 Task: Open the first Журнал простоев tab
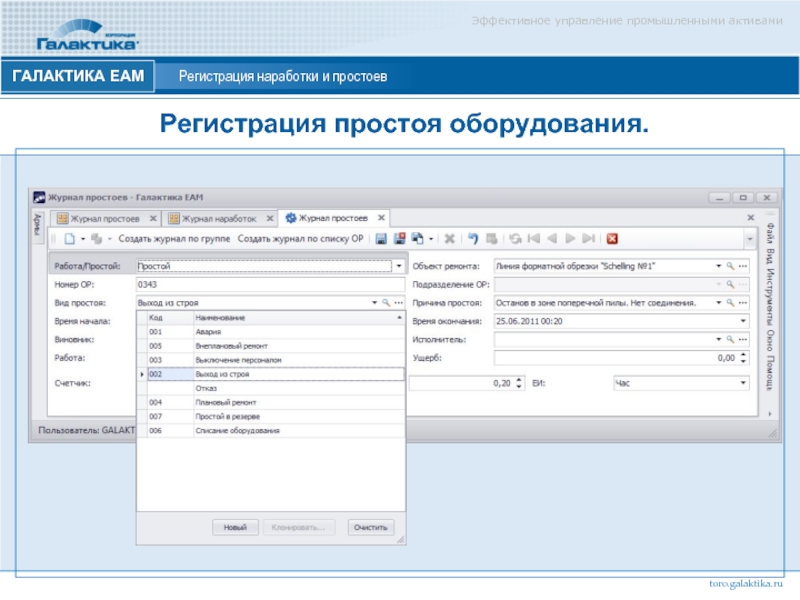[103, 217]
